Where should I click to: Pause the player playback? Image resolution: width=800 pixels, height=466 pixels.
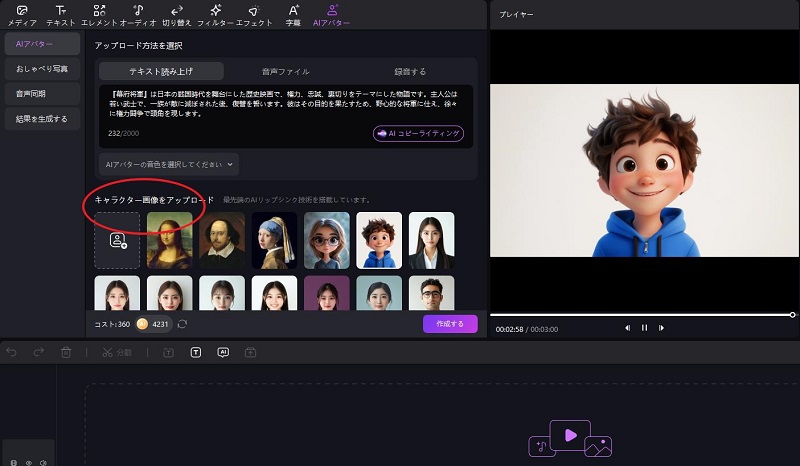point(644,328)
